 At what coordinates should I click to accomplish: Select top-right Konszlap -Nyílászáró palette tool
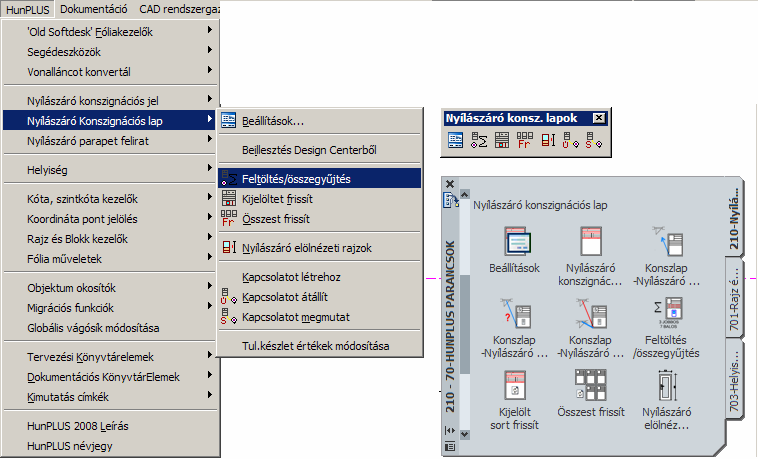click(x=666, y=256)
